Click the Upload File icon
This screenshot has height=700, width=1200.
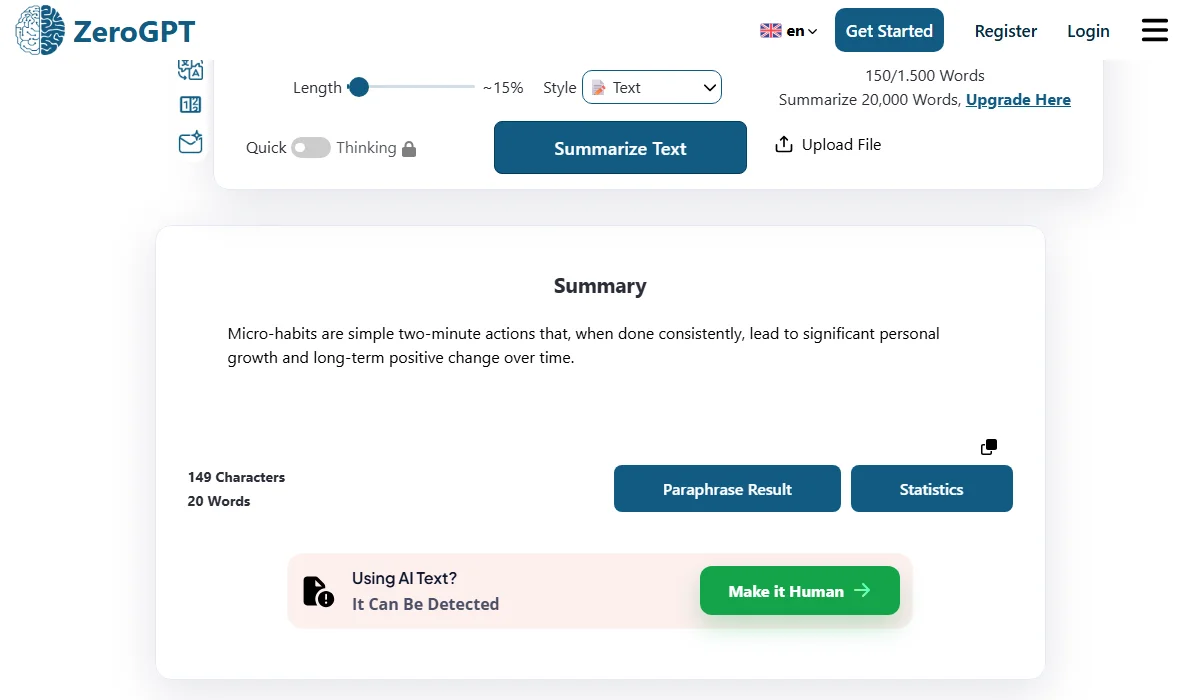click(784, 144)
